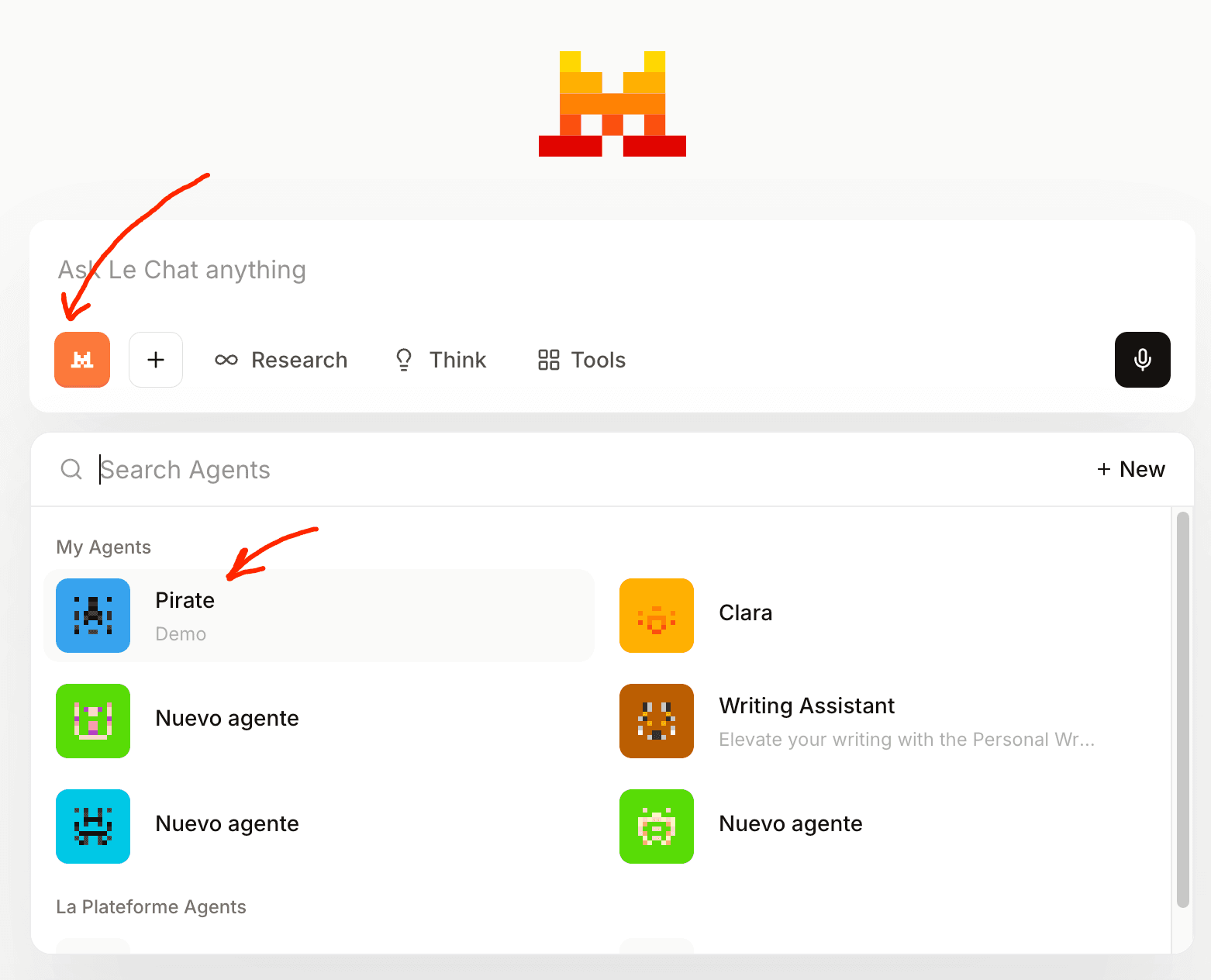The width and height of the screenshot is (1211, 980).
Task: Select the blue Pirate agent avatar
Action: click(93, 616)
